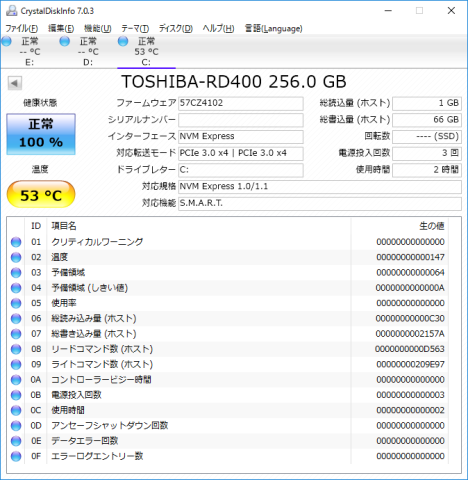
Task: Click the total host reads 1 GB field
Action: click(427, 103)
